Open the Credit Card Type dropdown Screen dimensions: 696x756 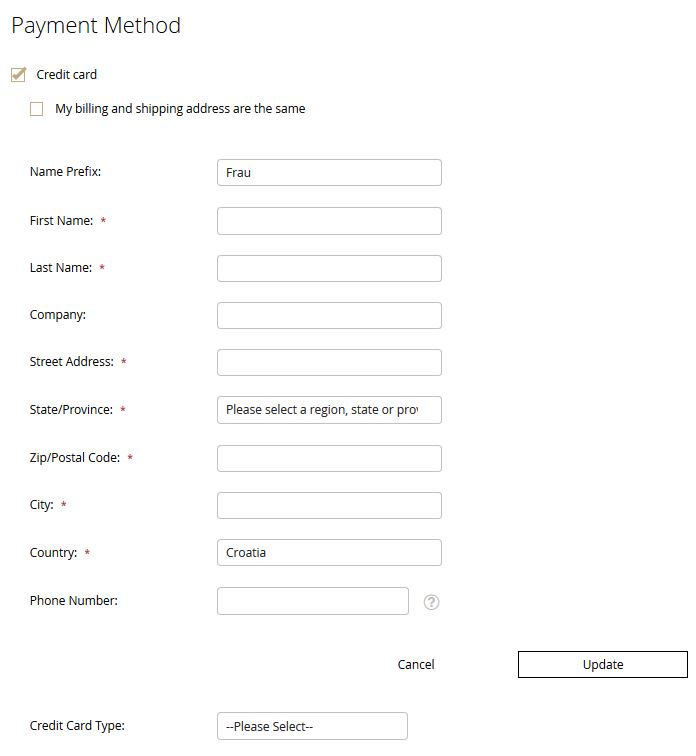312,726
